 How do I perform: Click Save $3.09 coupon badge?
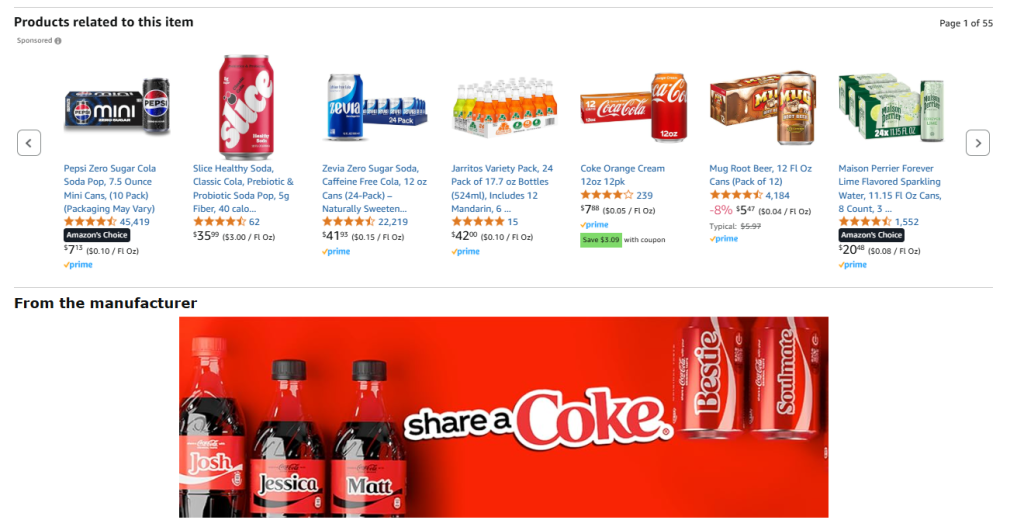pos(601,240)
